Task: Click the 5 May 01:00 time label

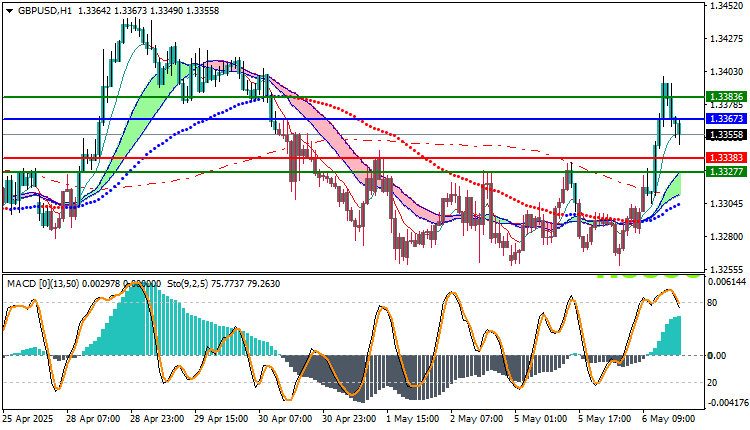Action: tap(541, 419)
